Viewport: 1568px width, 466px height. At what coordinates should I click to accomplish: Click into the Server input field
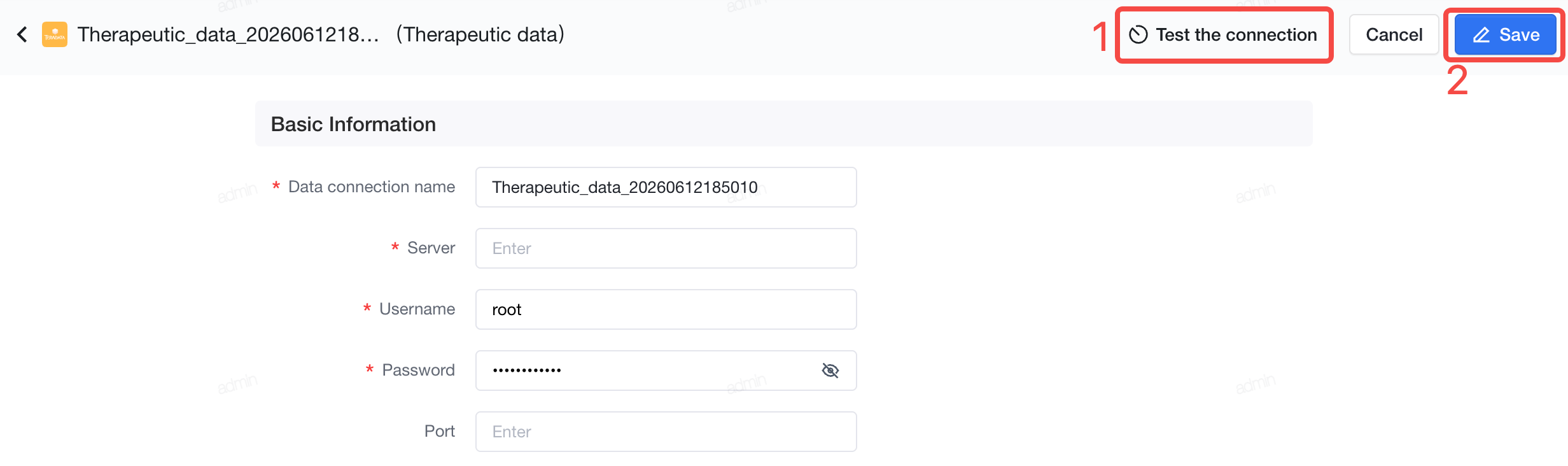pyautogui.click(x=666, y=248)
